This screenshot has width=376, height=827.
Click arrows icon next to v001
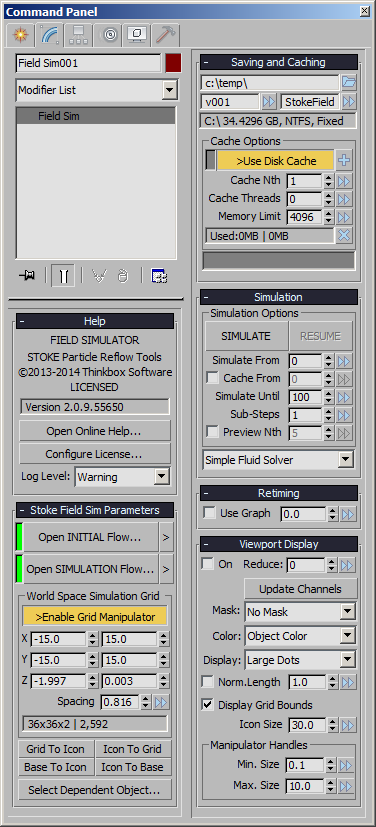[x=269, y=101]
